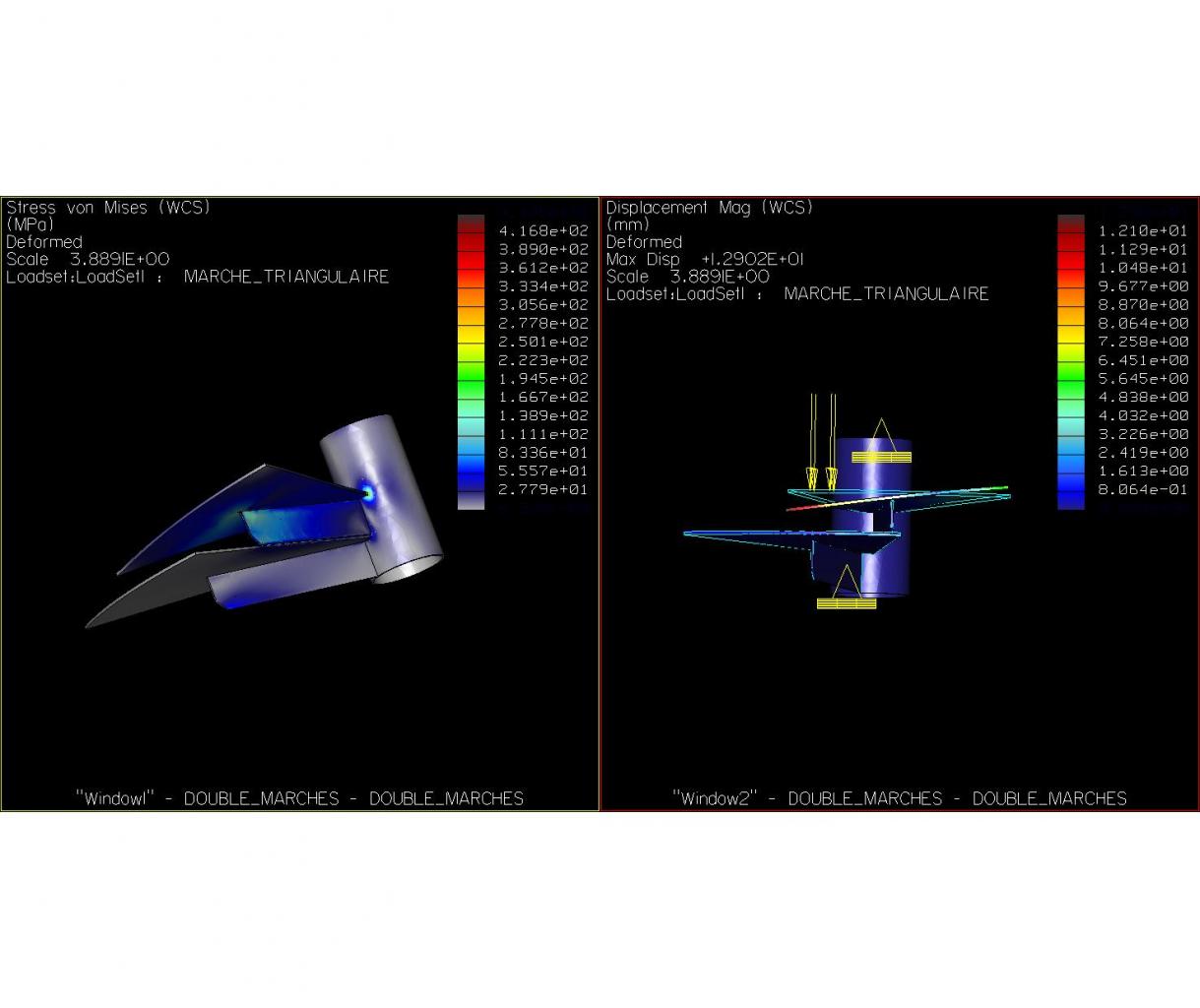Viewport: 1200px width, 1008px height.
Task: Click the 1.129e+01 displacement legend value
Action: 1144,249
